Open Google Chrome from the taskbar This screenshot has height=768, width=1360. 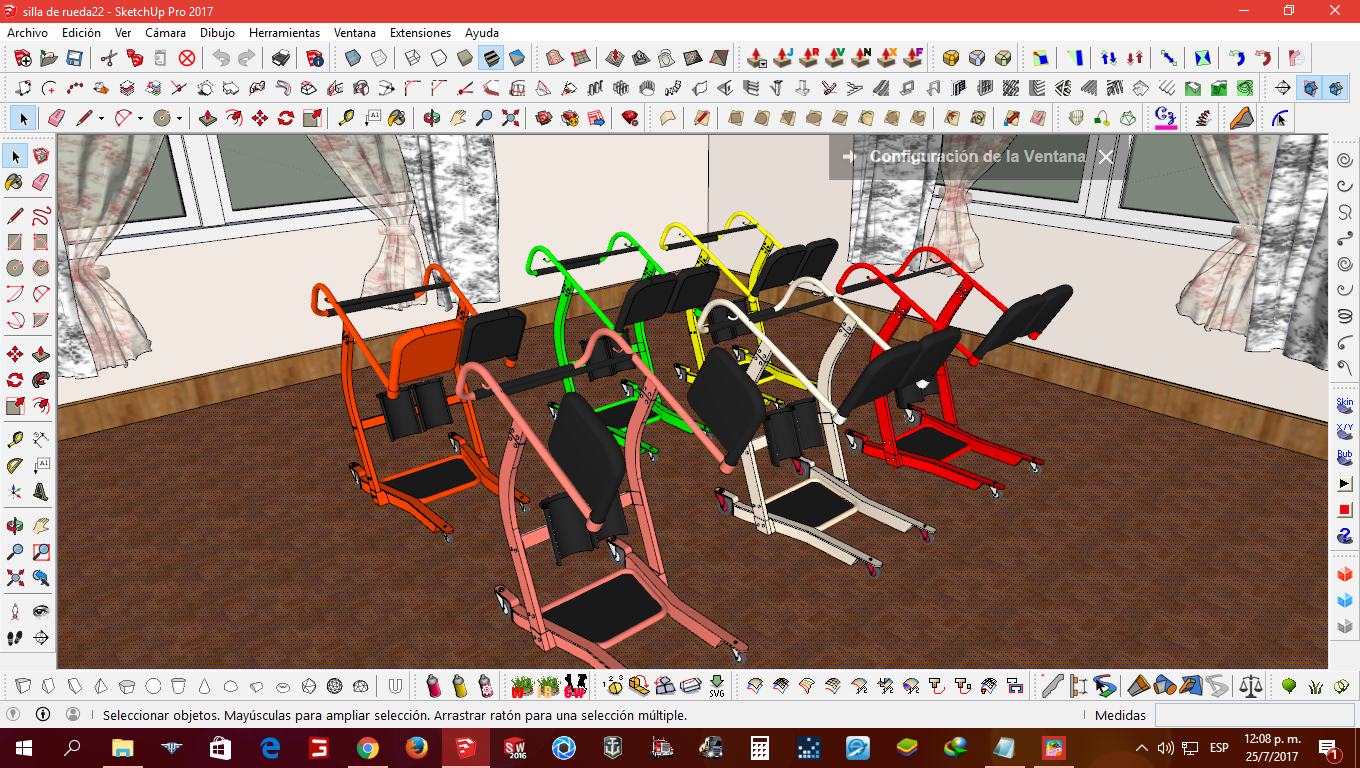click(367, 747)
